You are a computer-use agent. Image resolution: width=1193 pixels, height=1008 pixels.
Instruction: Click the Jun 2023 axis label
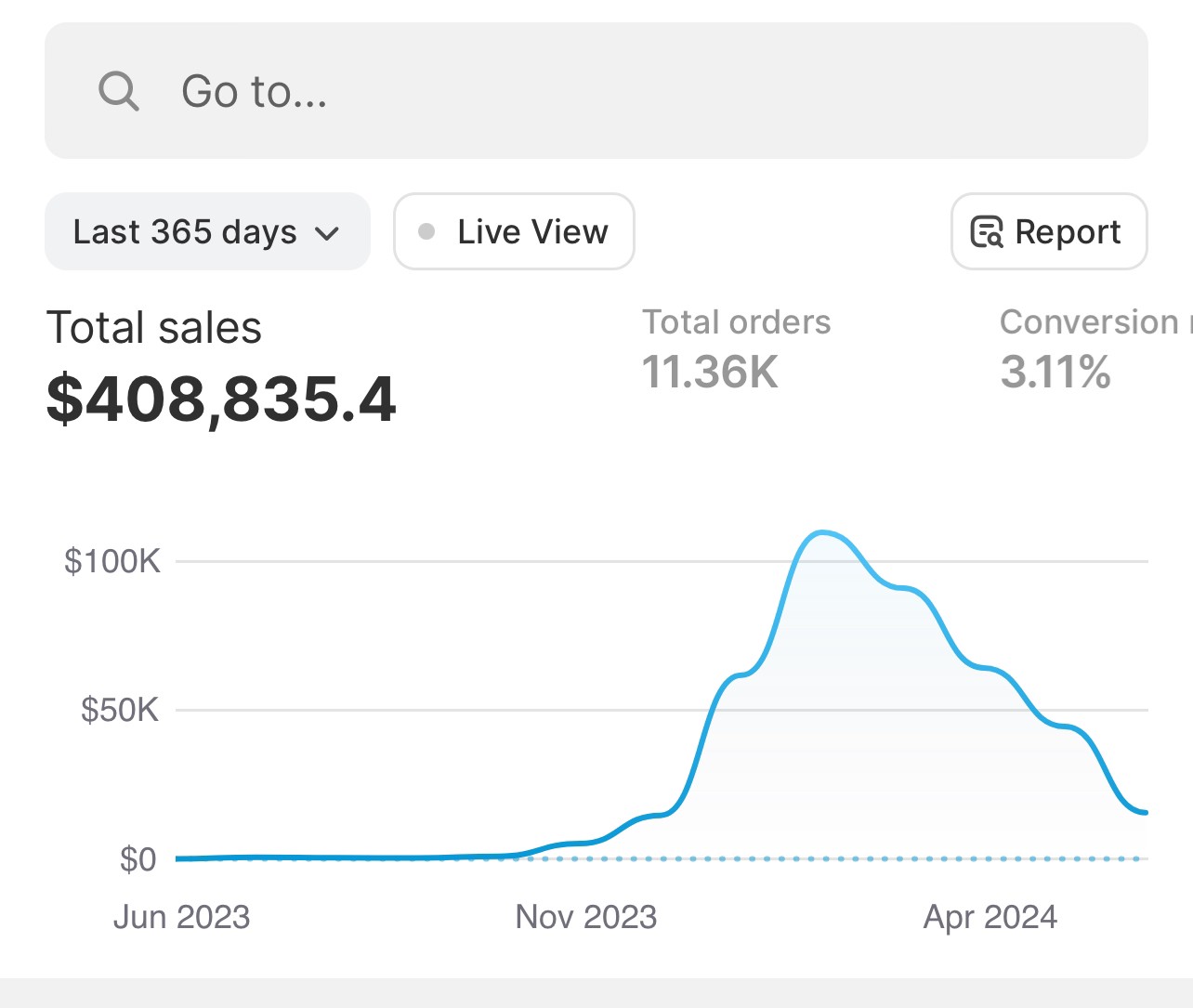[182, 917]
